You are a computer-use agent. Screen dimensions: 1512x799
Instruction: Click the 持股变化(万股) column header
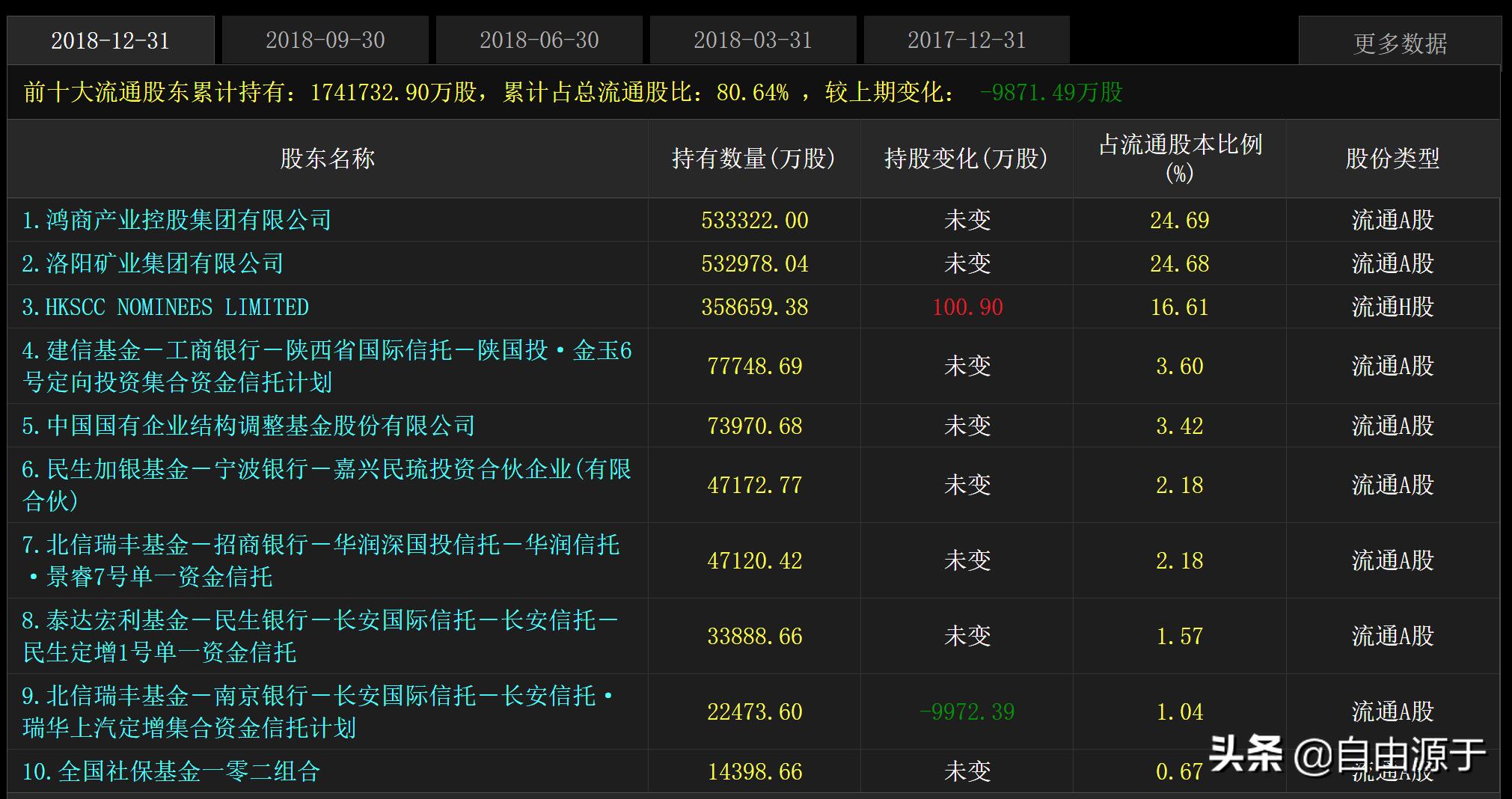(966, 159)
